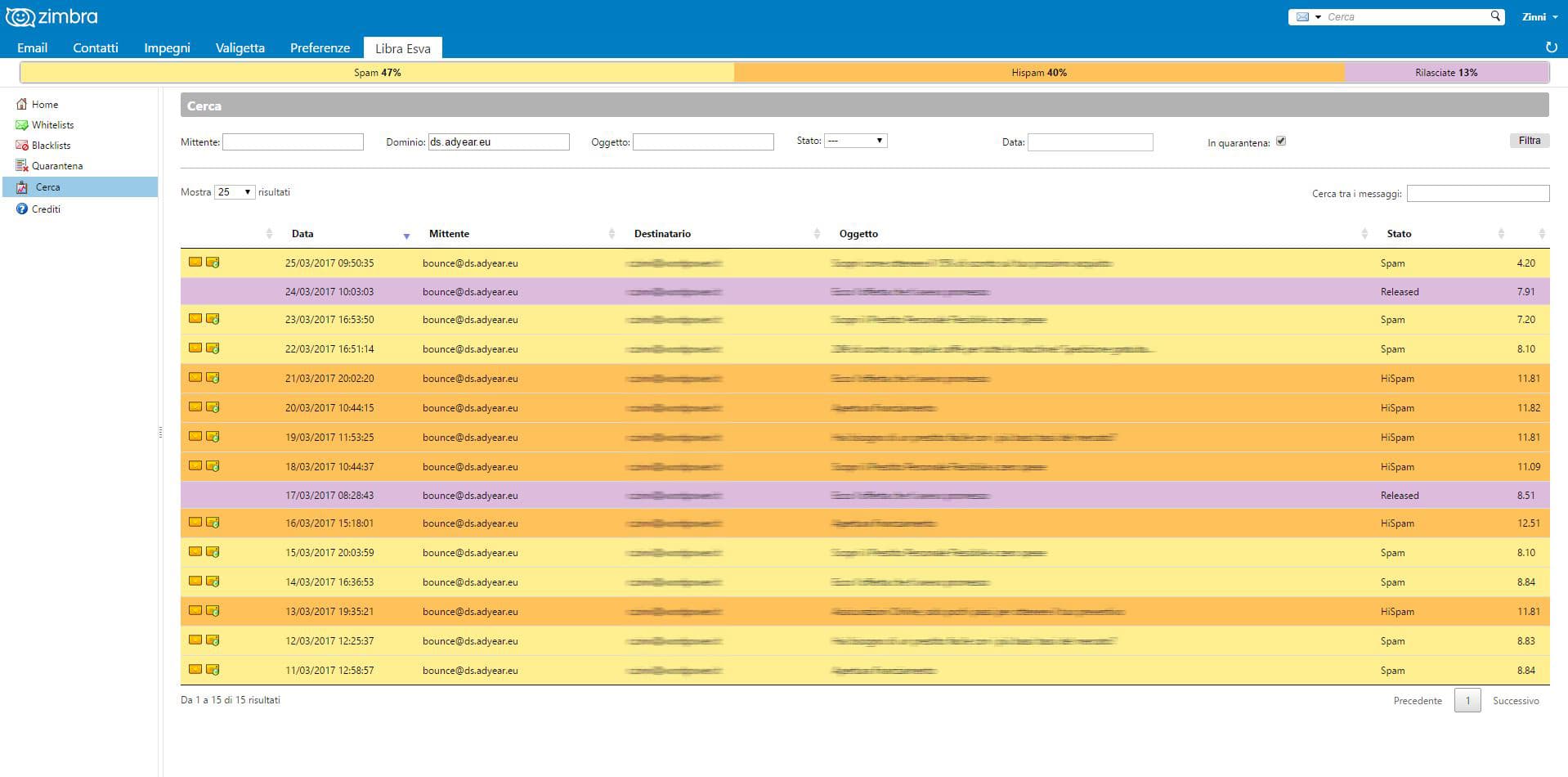Click green-arrow envelope icon on 23/03/2017 16:53:50 row
Viewport: 1568px width, 777px height.
click(x=213, y=319)
